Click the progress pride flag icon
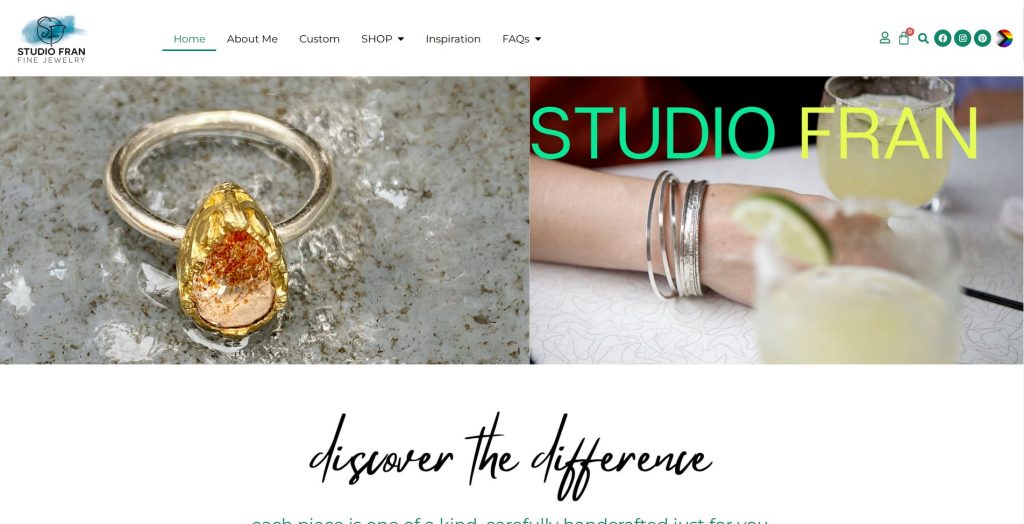Viewport: 1024px width, 524px height. [1004, 39]
